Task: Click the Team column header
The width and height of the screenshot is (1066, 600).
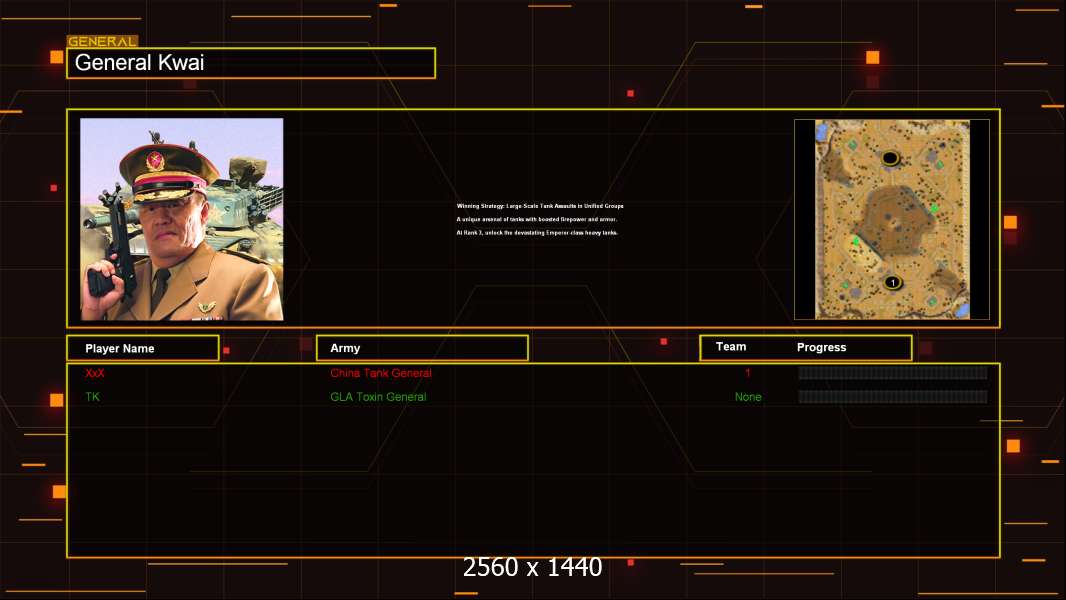Action: [731, 347]
